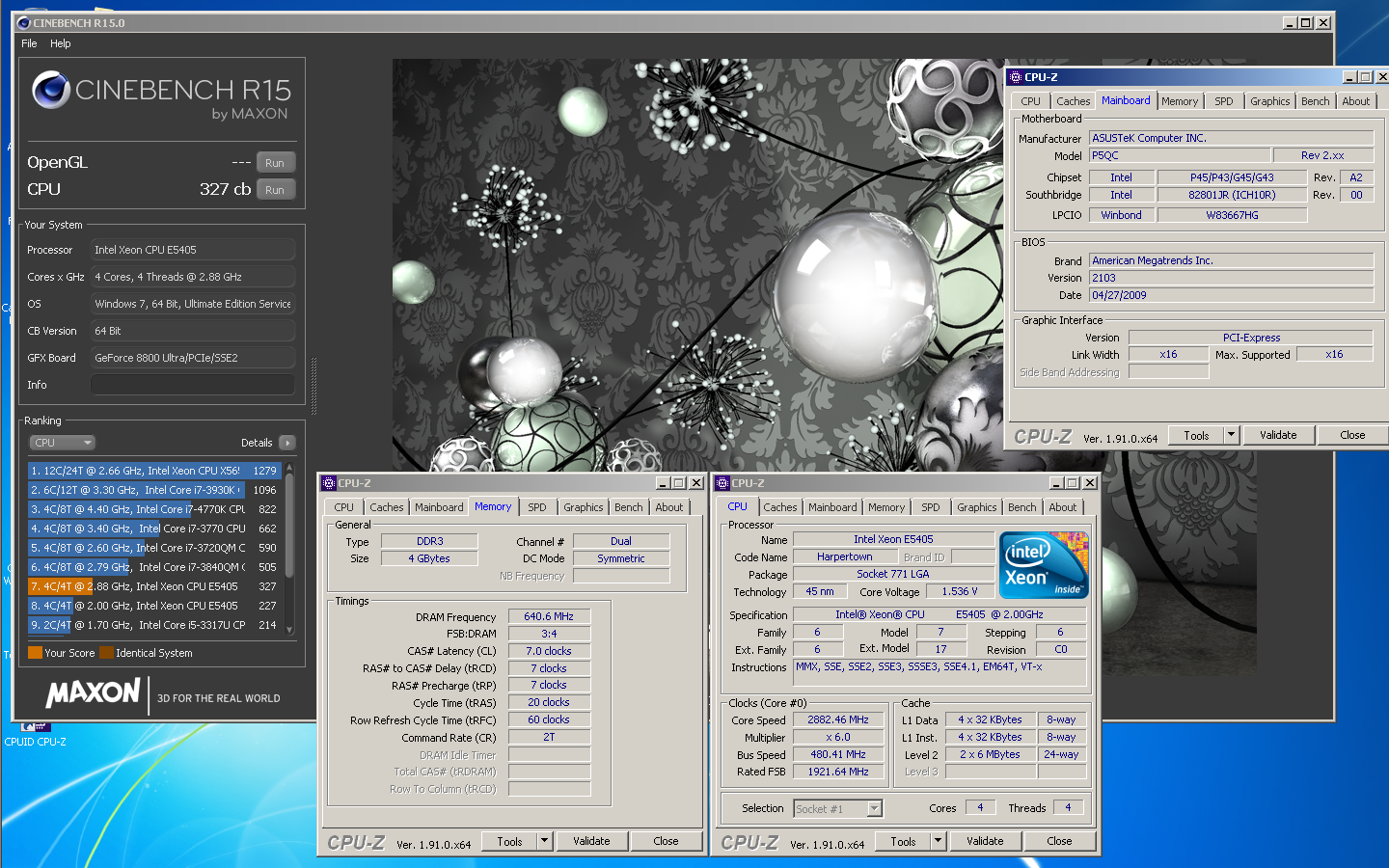Click Validate in Mainboard CPU-Z window
The height and width of the screenshot is (868, 1389).
point(1278,436)
